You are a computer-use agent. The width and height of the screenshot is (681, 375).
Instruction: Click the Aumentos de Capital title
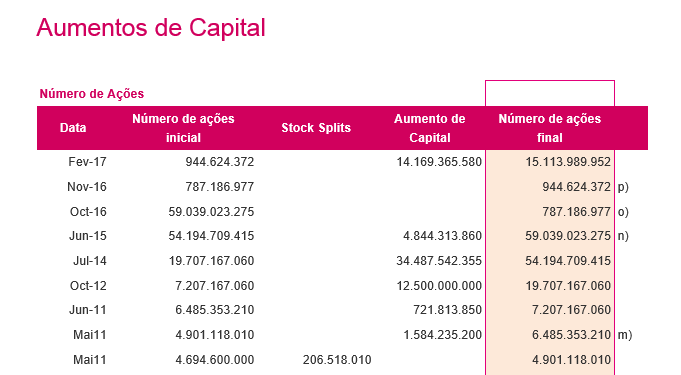click(151, 28)
